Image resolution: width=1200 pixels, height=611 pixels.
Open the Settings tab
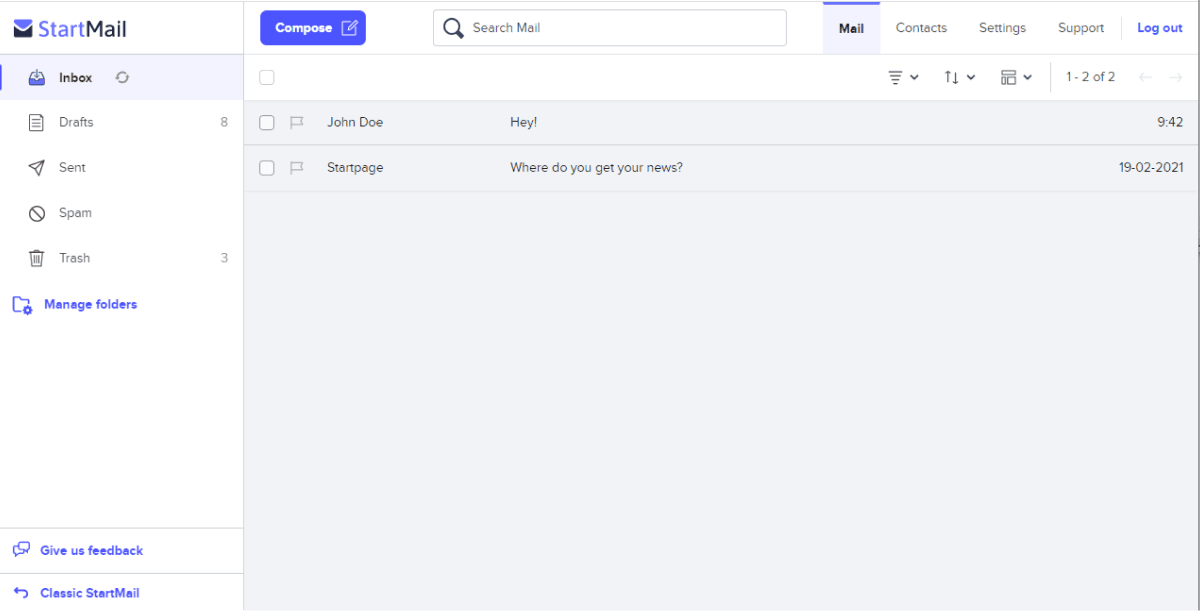click(1002, 27)
